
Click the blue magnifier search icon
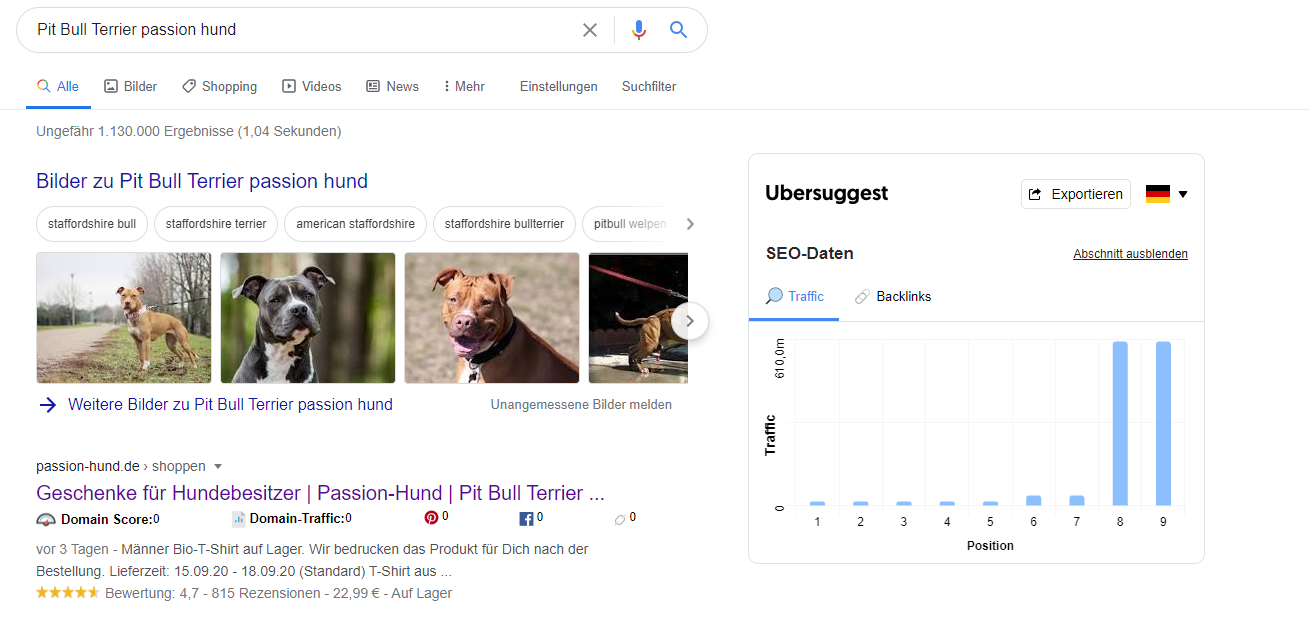click(x=679, y=30)
